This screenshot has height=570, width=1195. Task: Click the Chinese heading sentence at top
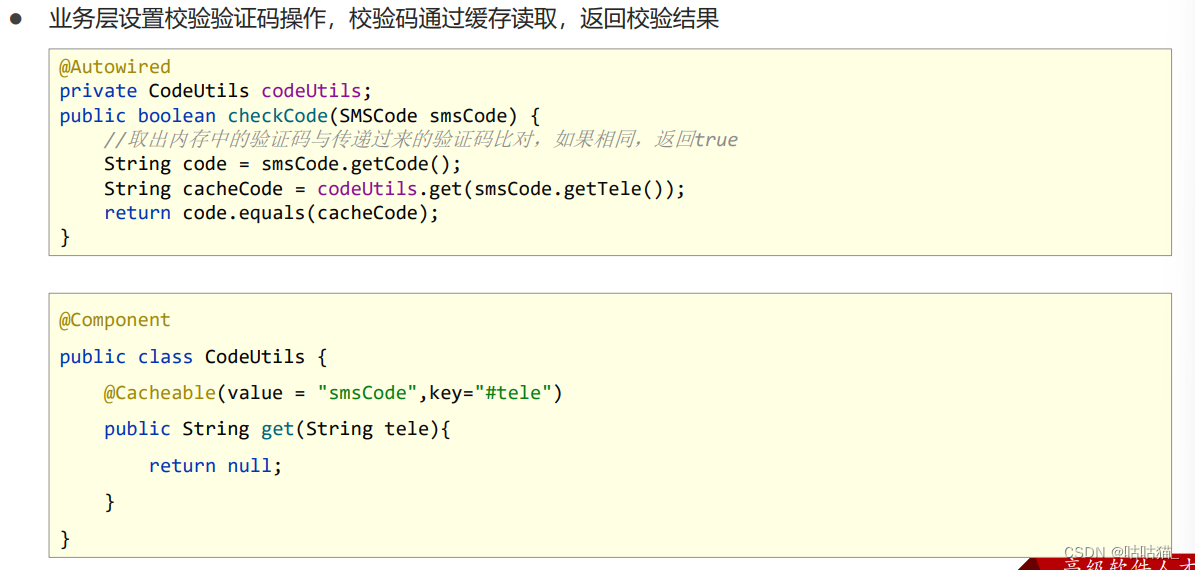point(384,19)
